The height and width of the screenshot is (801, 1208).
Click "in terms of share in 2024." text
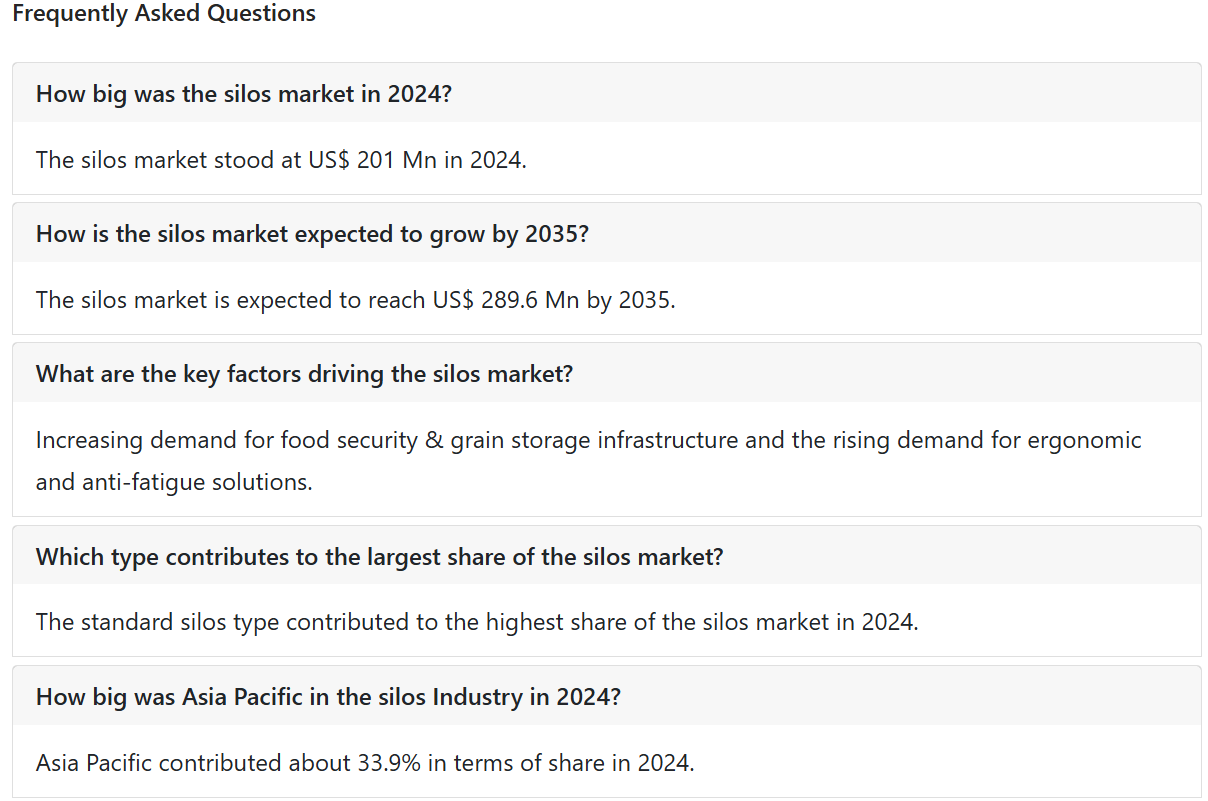[x=561, y=763]
